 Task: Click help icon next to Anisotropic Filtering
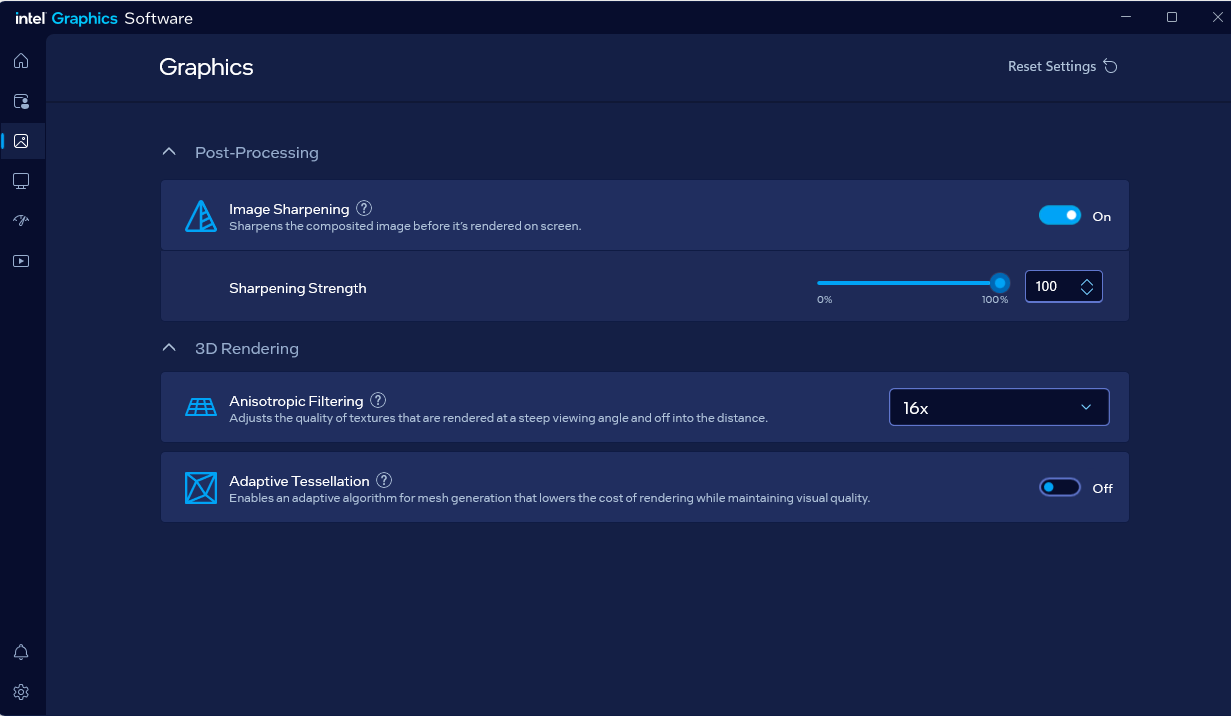[378, 401]
